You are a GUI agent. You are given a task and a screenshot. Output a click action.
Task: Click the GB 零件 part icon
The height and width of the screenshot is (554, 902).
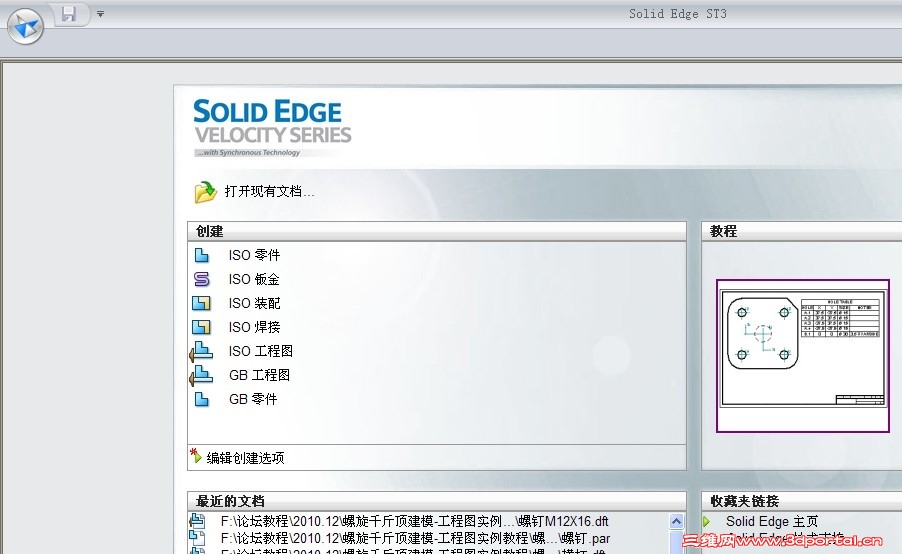click(201, 399)
